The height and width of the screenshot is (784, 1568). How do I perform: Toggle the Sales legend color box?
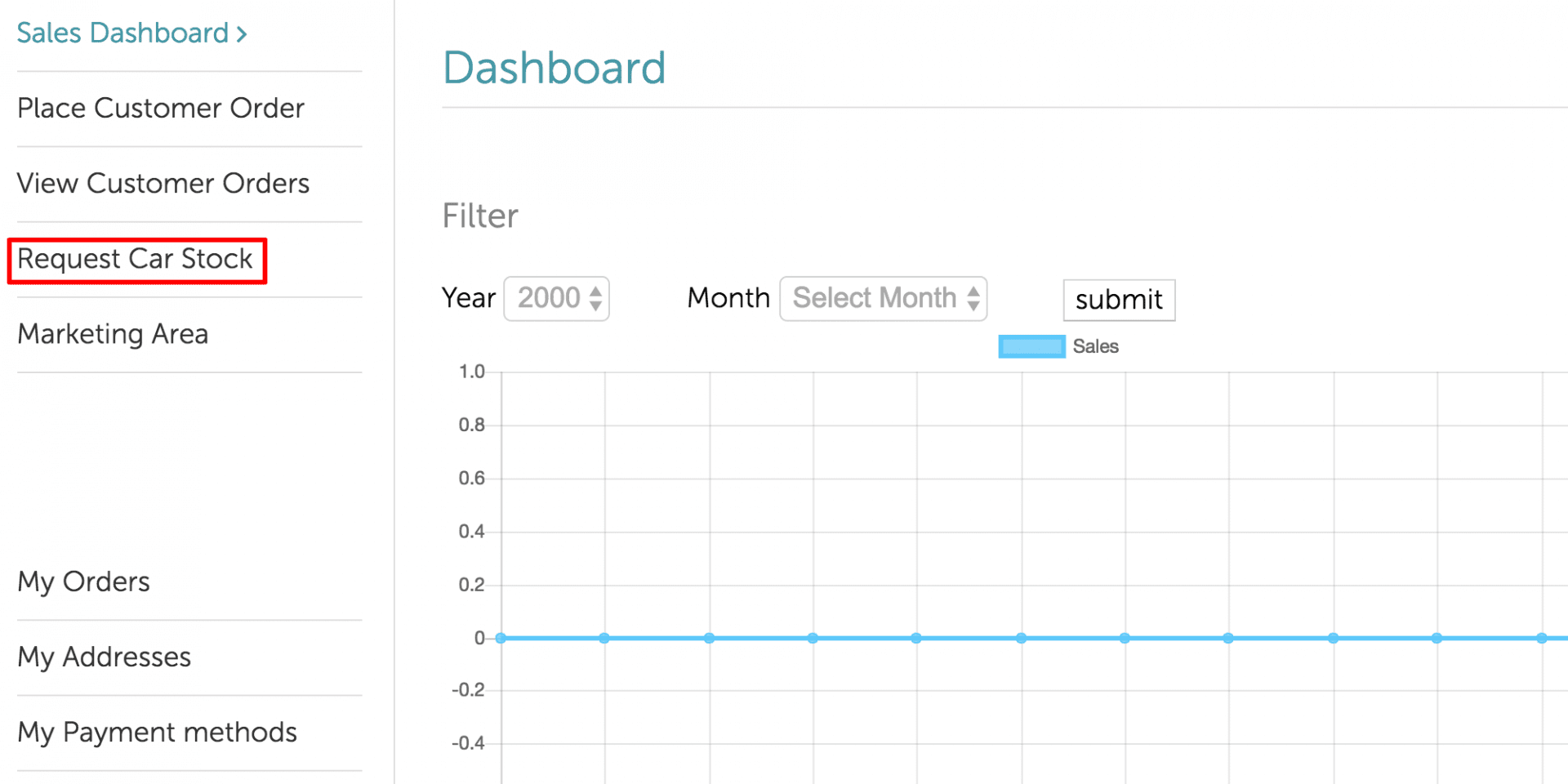click(x=1031, y=346)
